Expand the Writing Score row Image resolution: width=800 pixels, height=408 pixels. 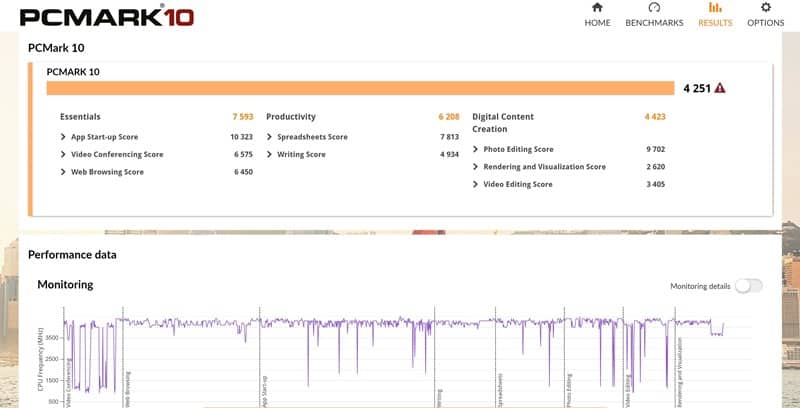pos(270,154)
